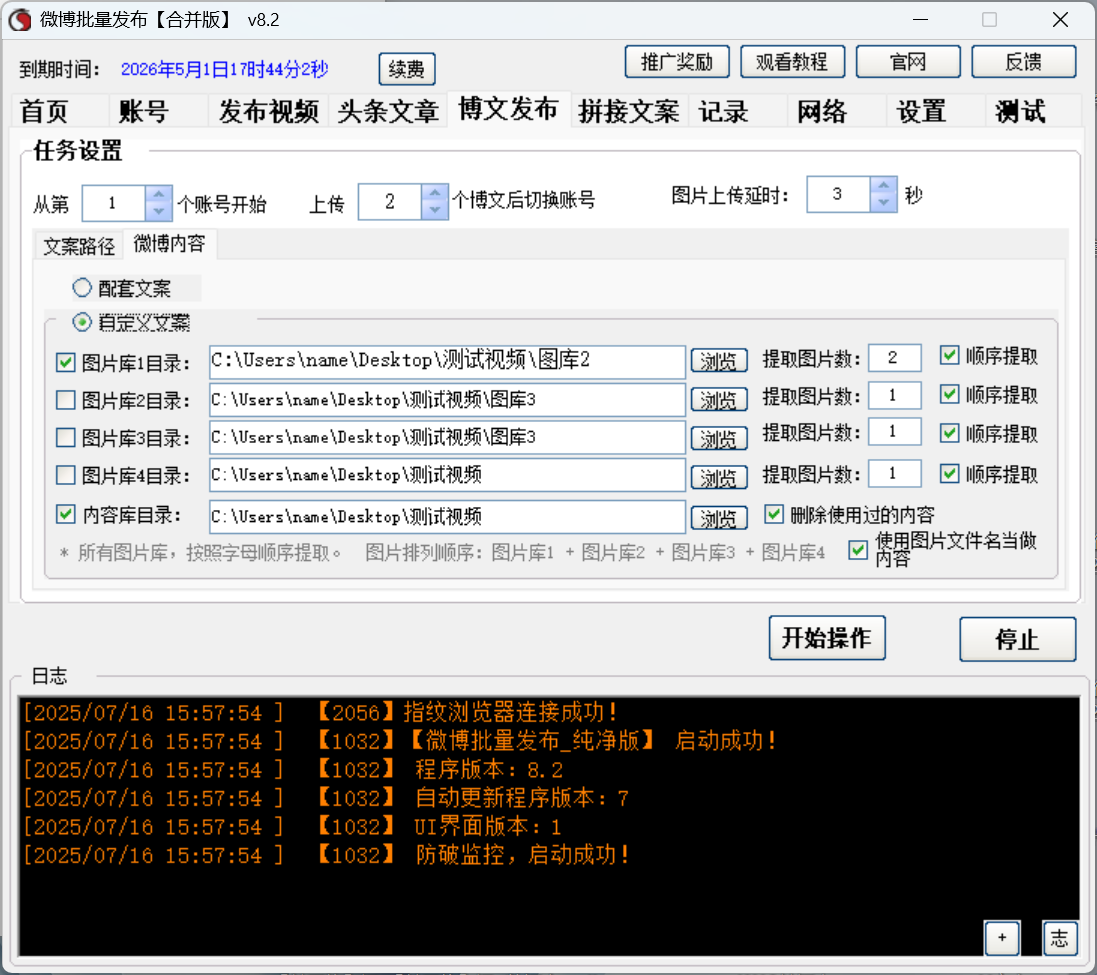Toggle the 内容库目录 checkbox
The image size is (1097, 975).
click(x=66, y=515)
